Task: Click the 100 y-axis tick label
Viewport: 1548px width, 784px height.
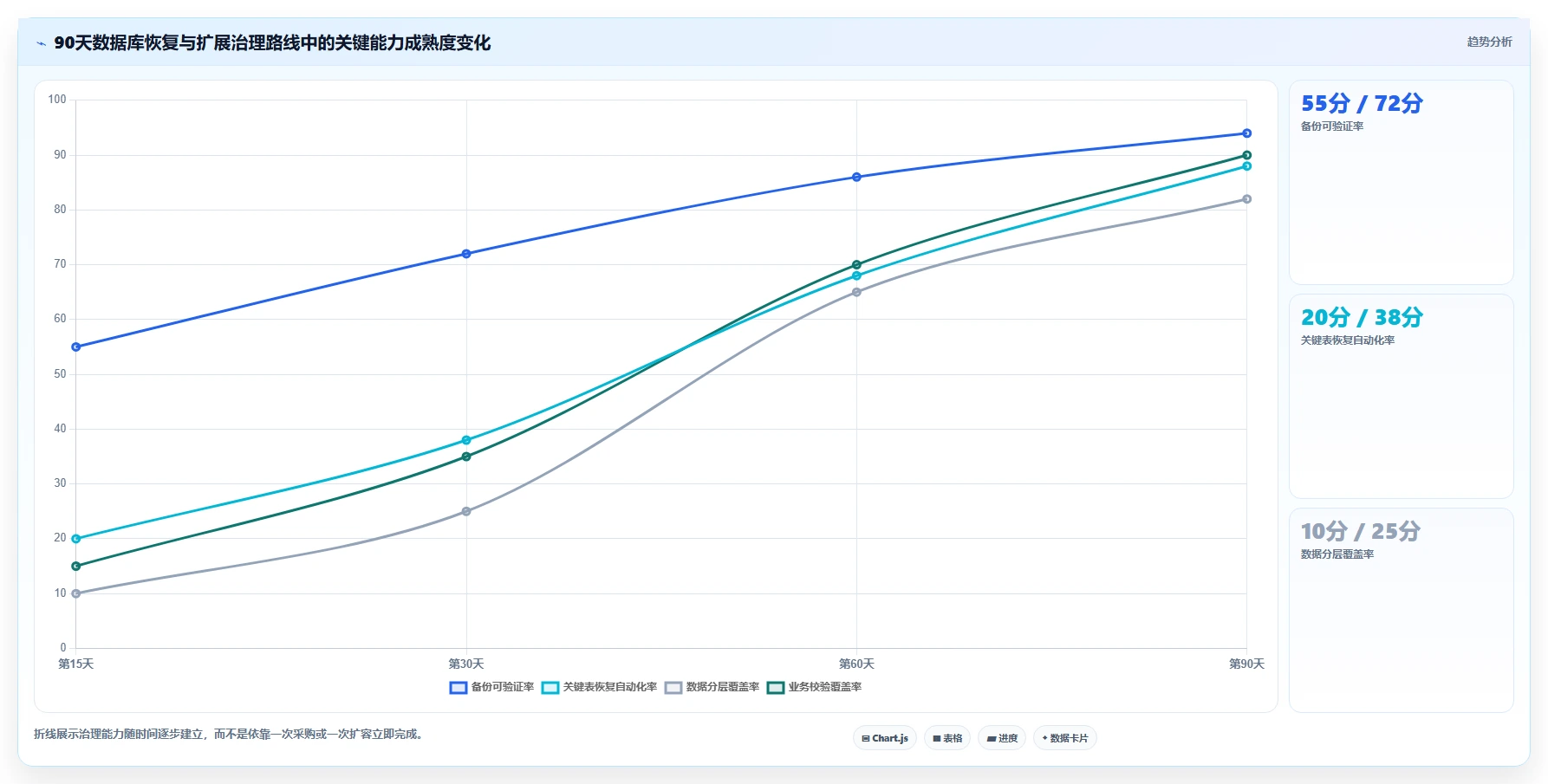Action: [x=57, y=100]
